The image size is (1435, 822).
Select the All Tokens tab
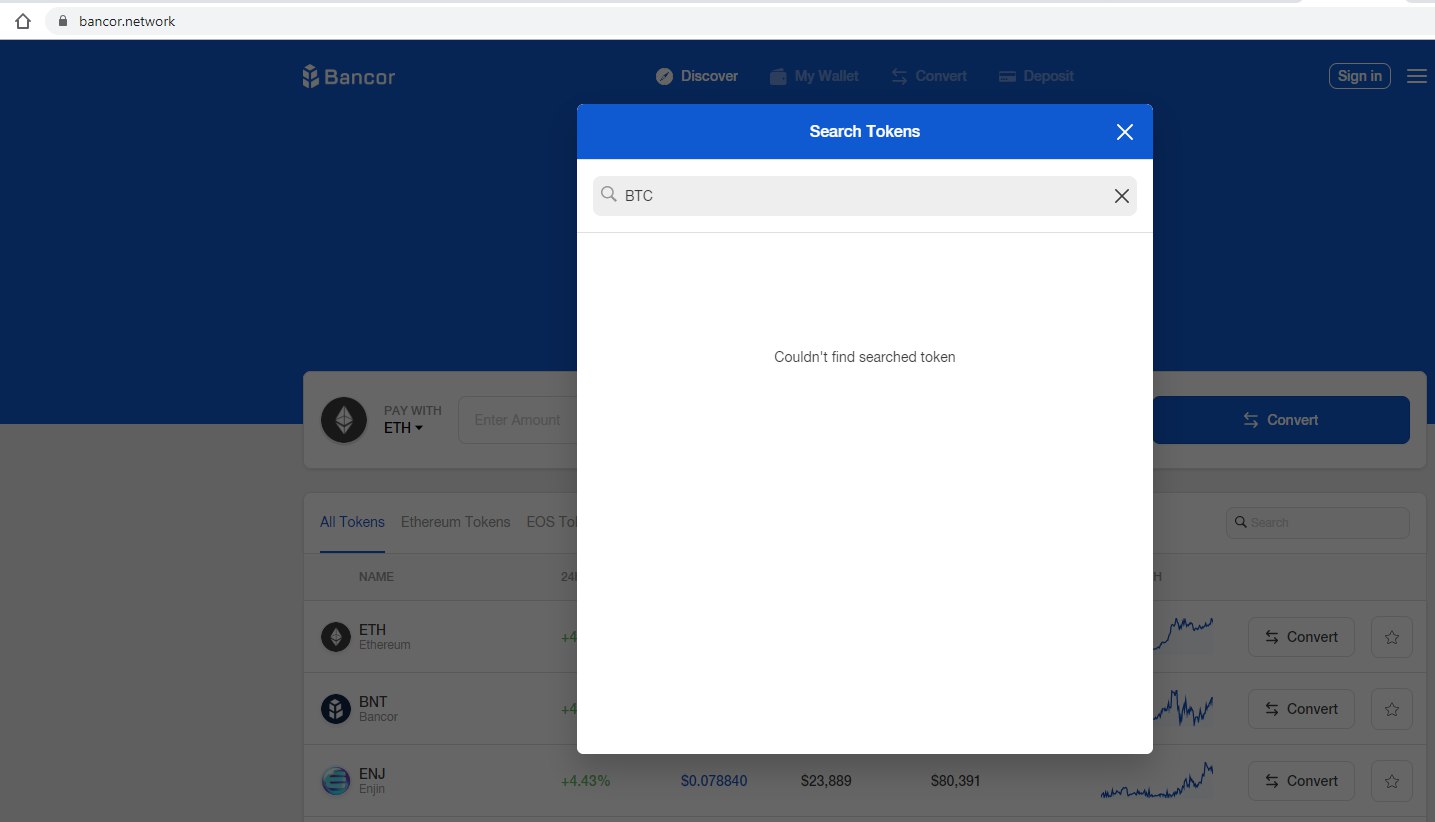[352, 522]
